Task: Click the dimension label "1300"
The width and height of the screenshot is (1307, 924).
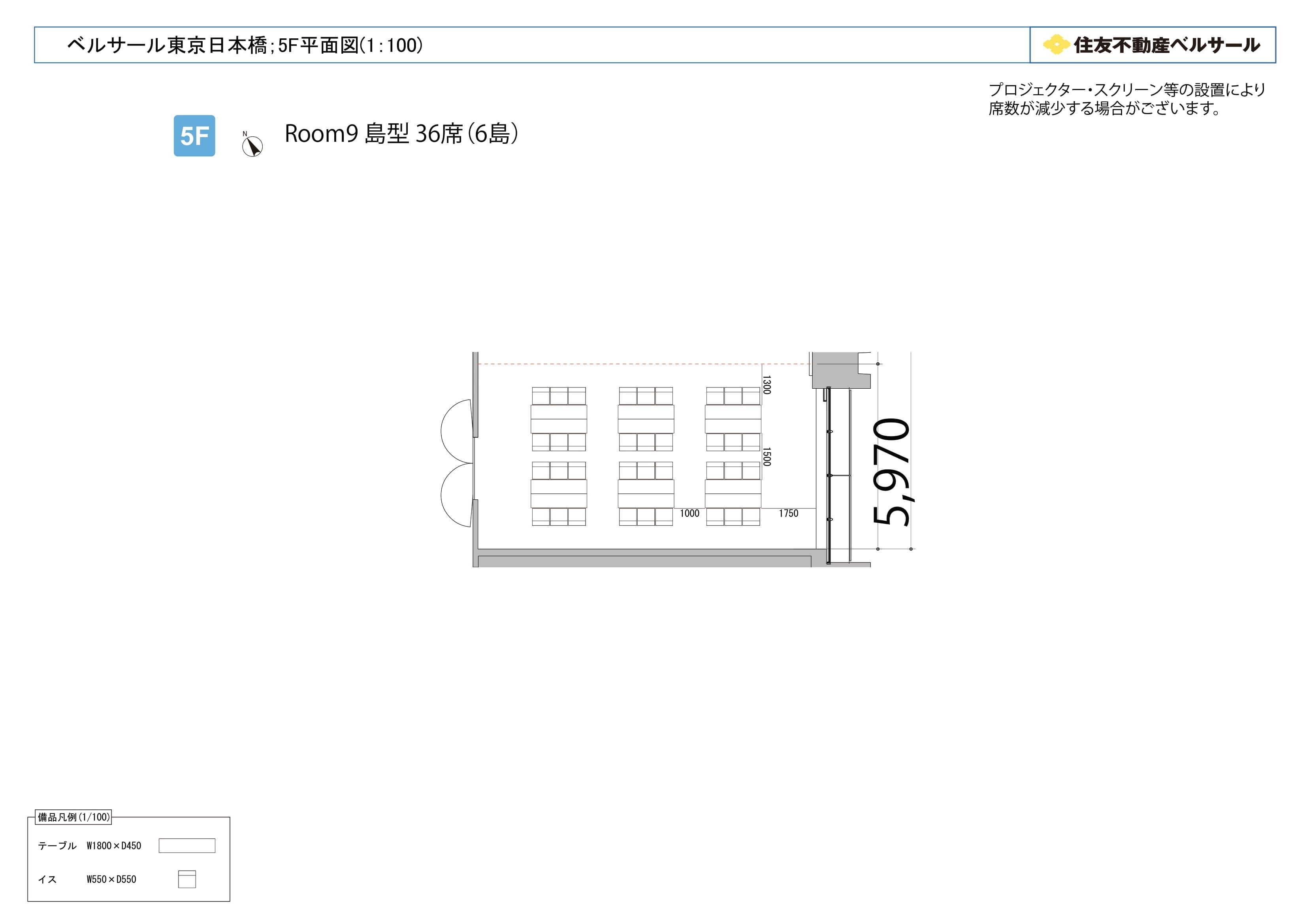Action: (x=767, y=385)
